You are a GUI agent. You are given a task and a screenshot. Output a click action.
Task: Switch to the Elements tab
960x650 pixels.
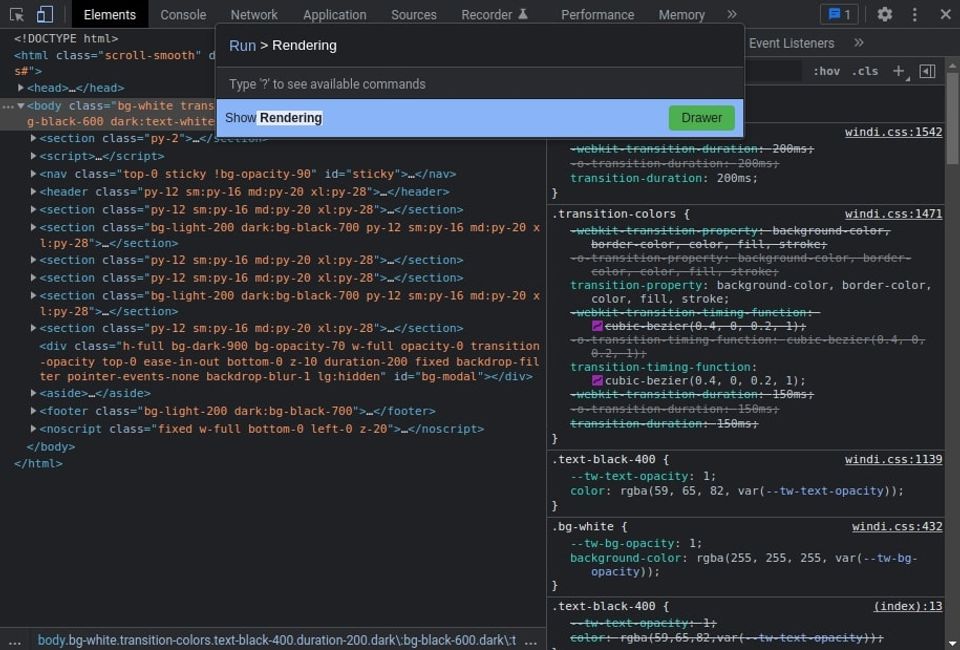tap(110, 15)
